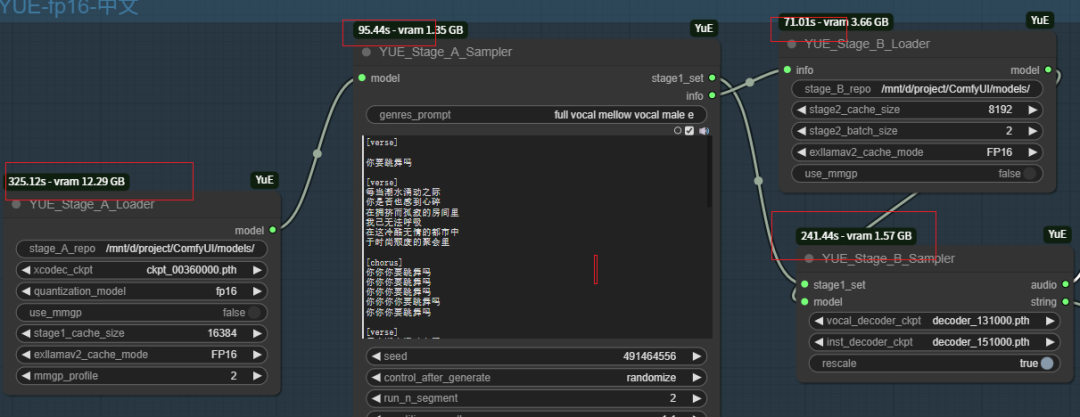Select the YUE_Stage_A_Sampler node title

tap(445, 52)
